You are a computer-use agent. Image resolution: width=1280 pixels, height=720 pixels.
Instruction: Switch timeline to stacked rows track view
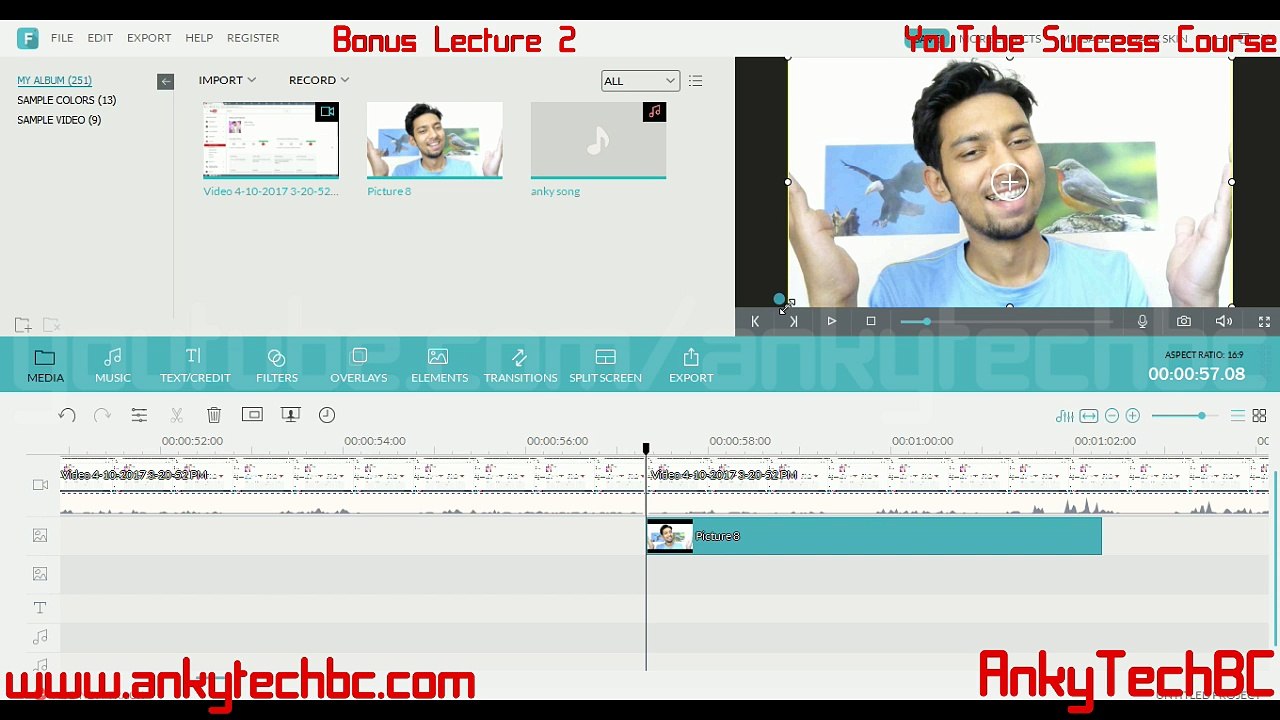1238,416
